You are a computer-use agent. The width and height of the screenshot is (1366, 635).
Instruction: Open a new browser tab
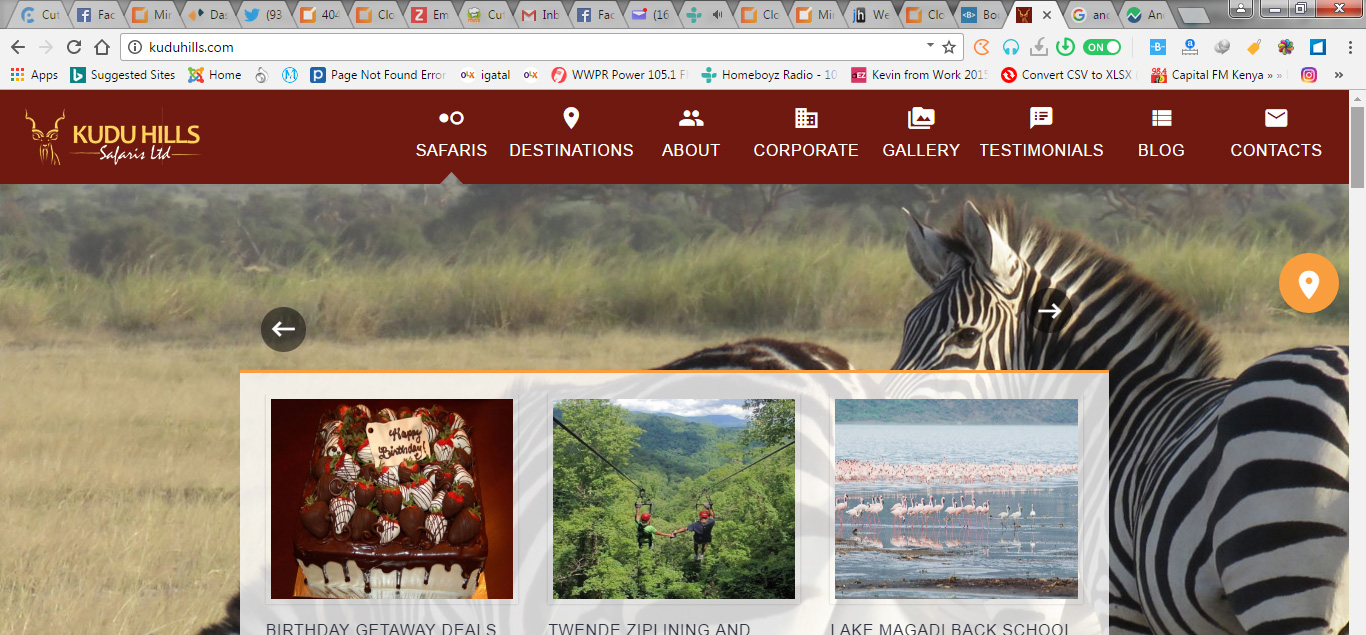point(1192,16)
